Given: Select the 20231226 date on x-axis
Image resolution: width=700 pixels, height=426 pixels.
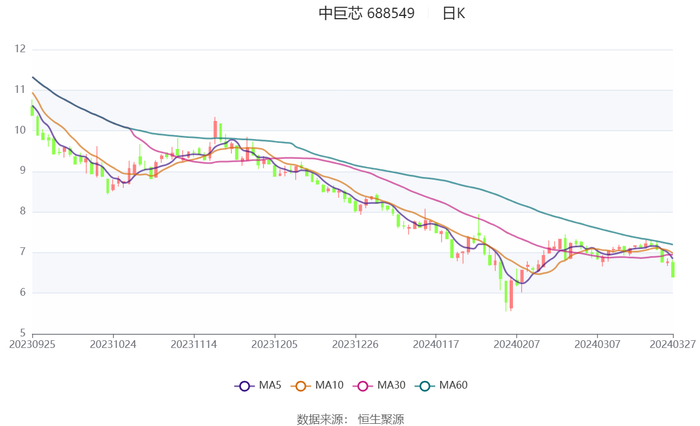Looking at the screenshot, I should click(355, 343).
